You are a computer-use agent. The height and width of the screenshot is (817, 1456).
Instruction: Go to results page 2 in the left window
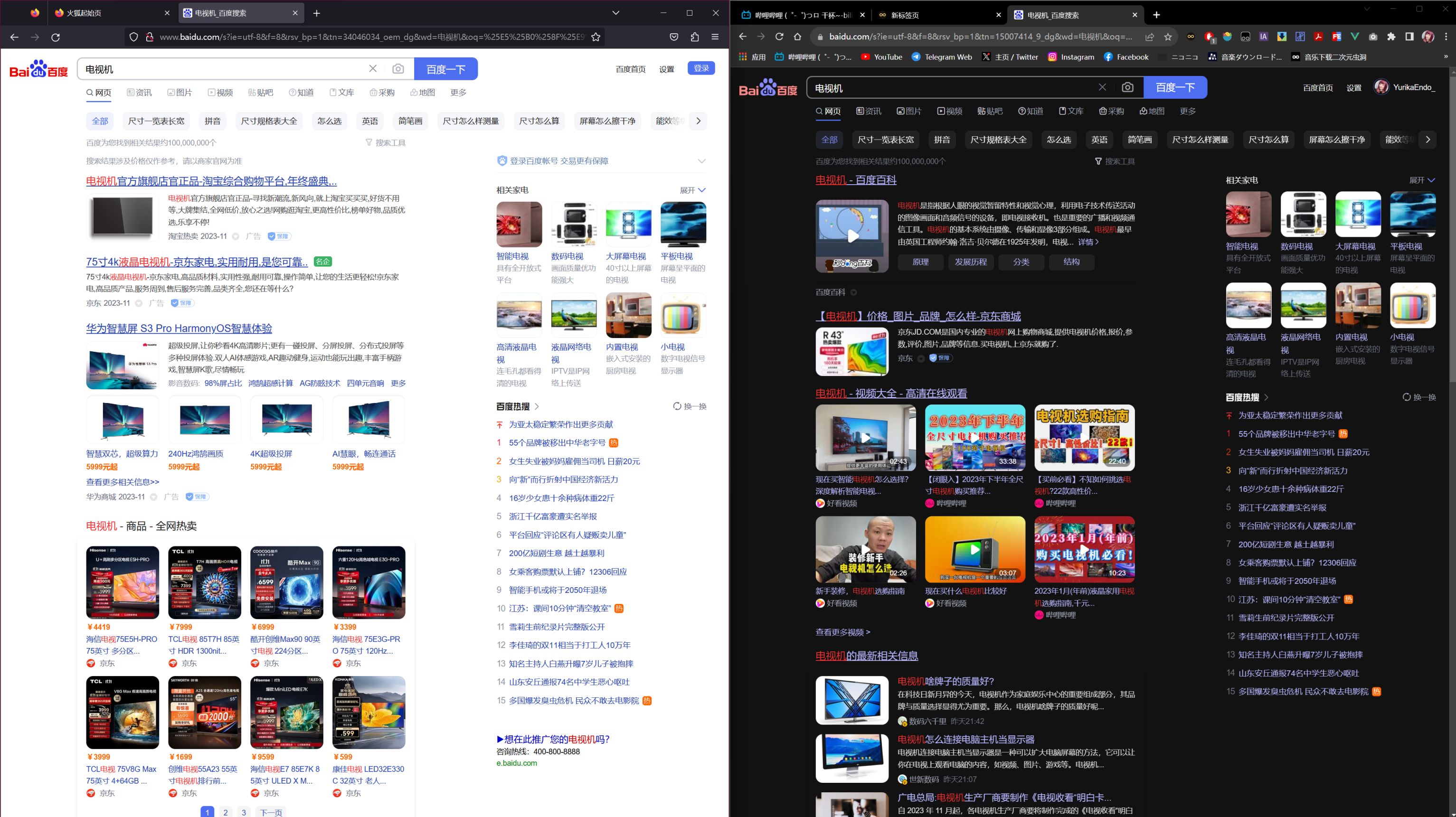click(x=226, y=812)
